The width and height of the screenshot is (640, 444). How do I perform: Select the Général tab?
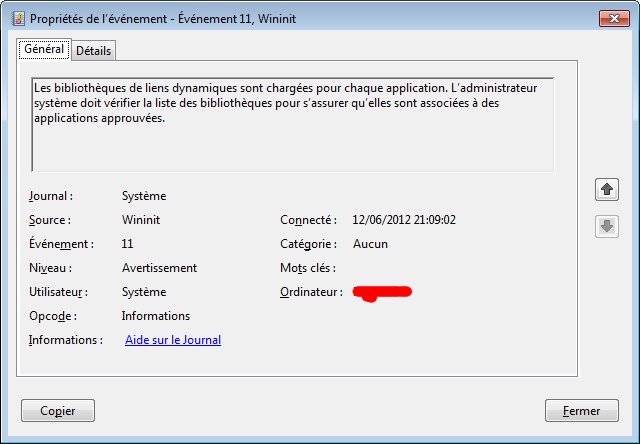coord(44,49)
